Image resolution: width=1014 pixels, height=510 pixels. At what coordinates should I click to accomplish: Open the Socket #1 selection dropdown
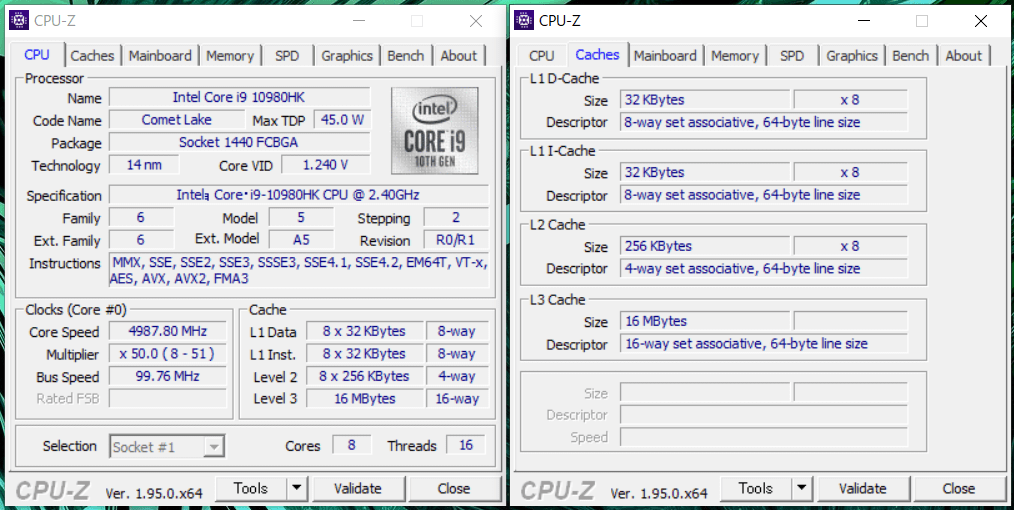tap(167, 447)
